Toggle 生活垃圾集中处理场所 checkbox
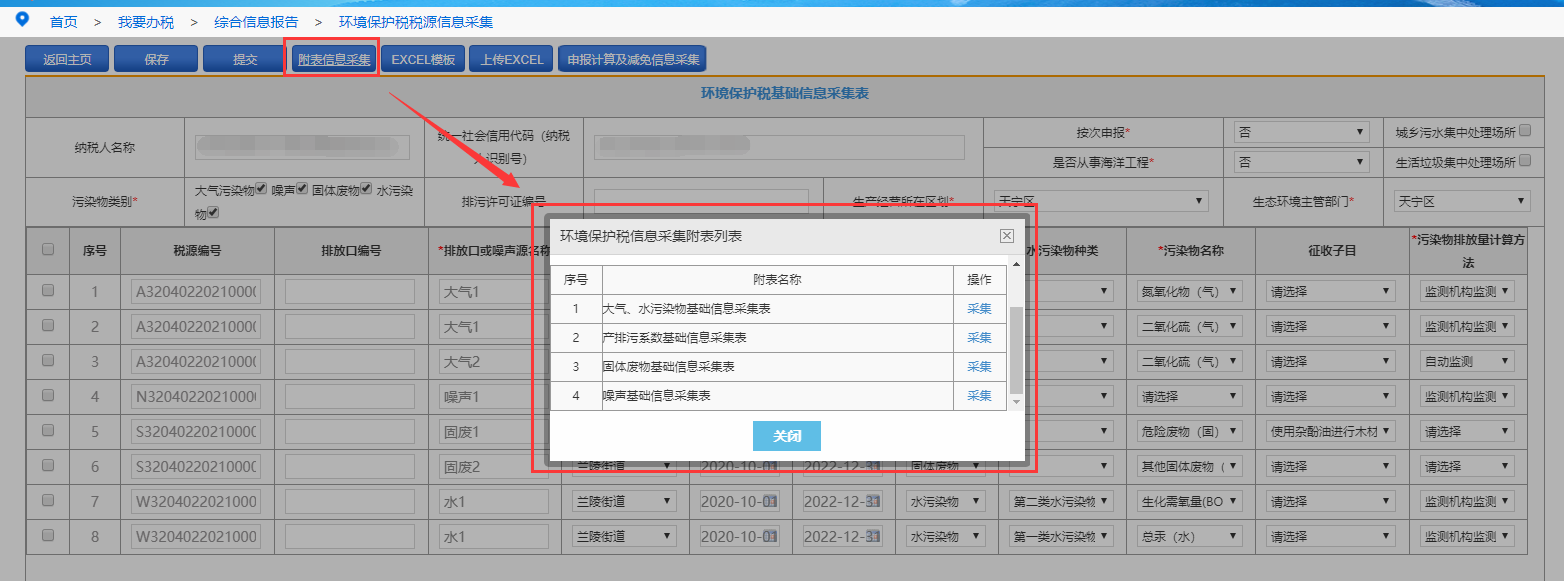This screenshot has height=581, width=1564. [x=1525, y=161]
